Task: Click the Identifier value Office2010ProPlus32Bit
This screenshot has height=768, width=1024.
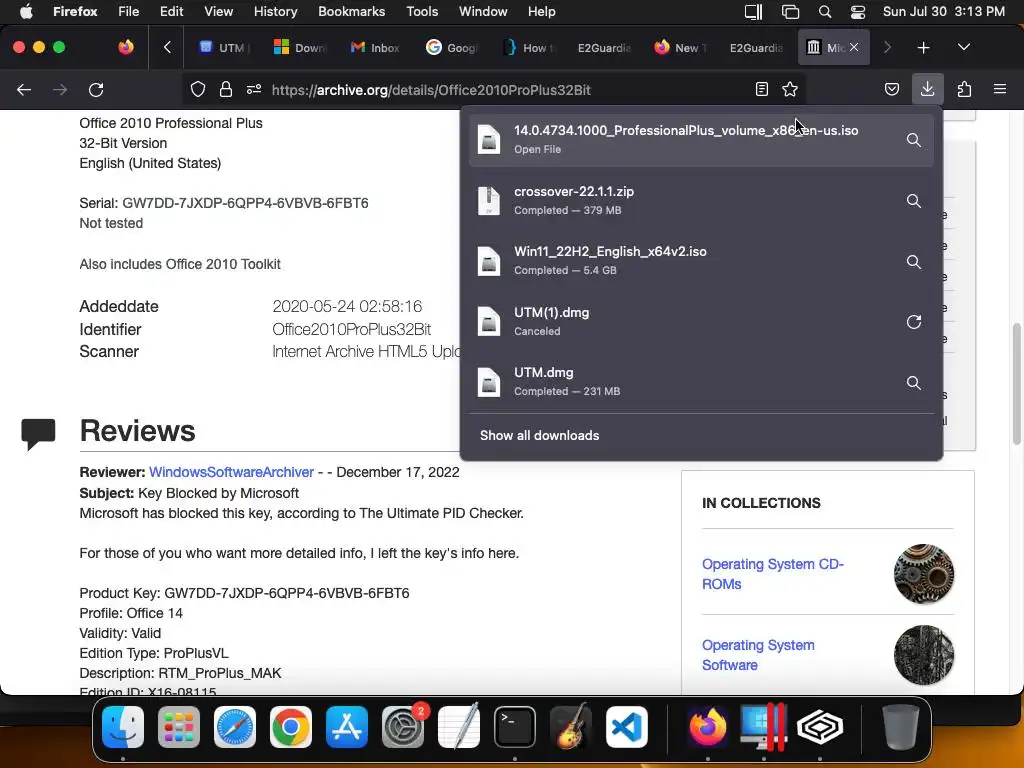Action: (x=351, y=329)
